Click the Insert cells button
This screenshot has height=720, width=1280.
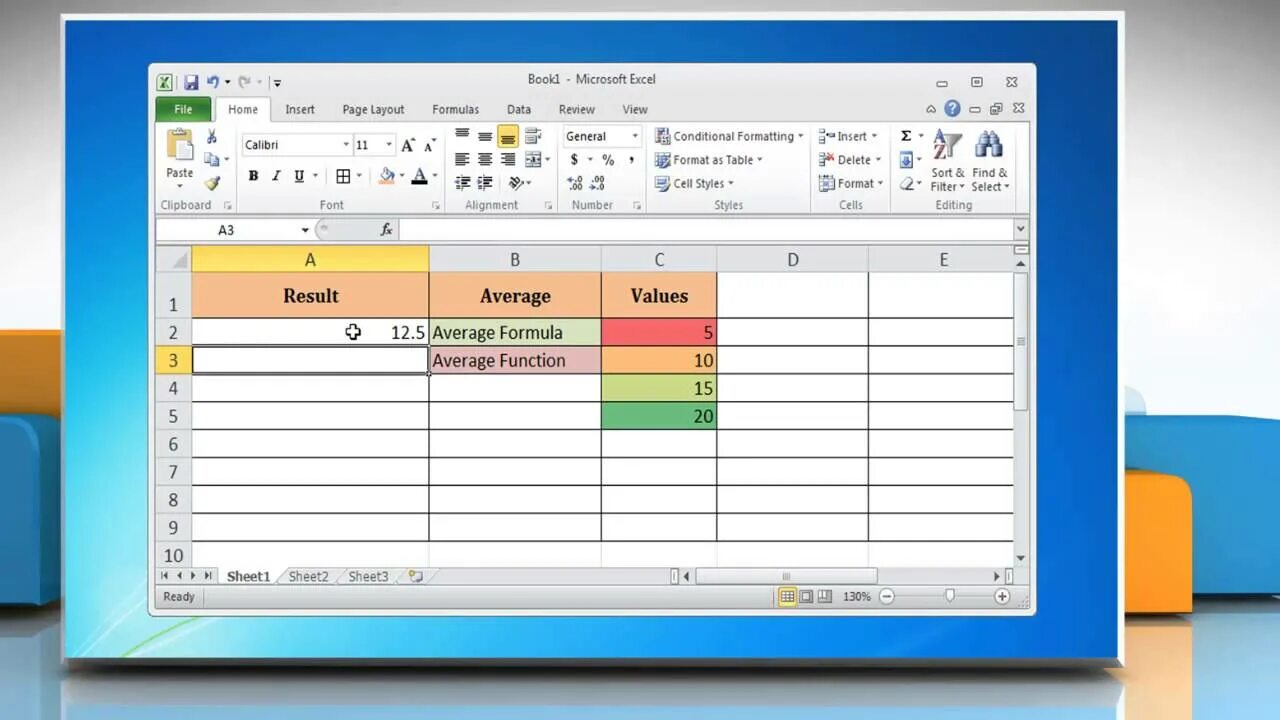(847, 136)
